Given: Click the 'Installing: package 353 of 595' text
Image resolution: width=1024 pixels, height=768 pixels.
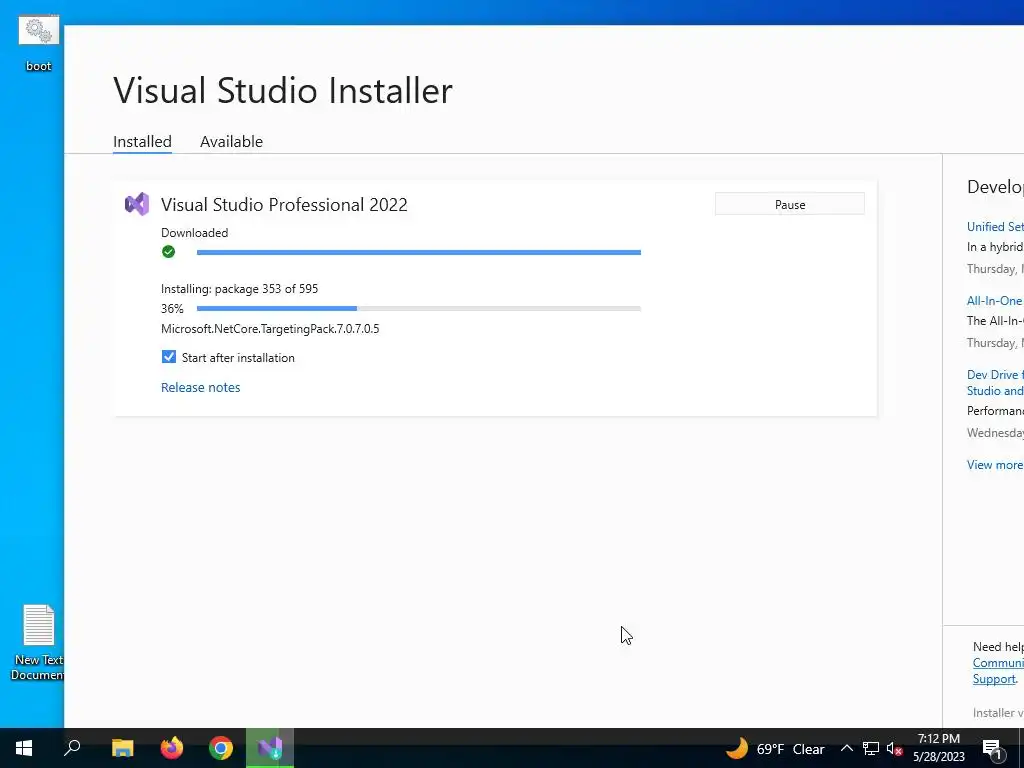Looking at the screenshot, I should coord(240,289).
